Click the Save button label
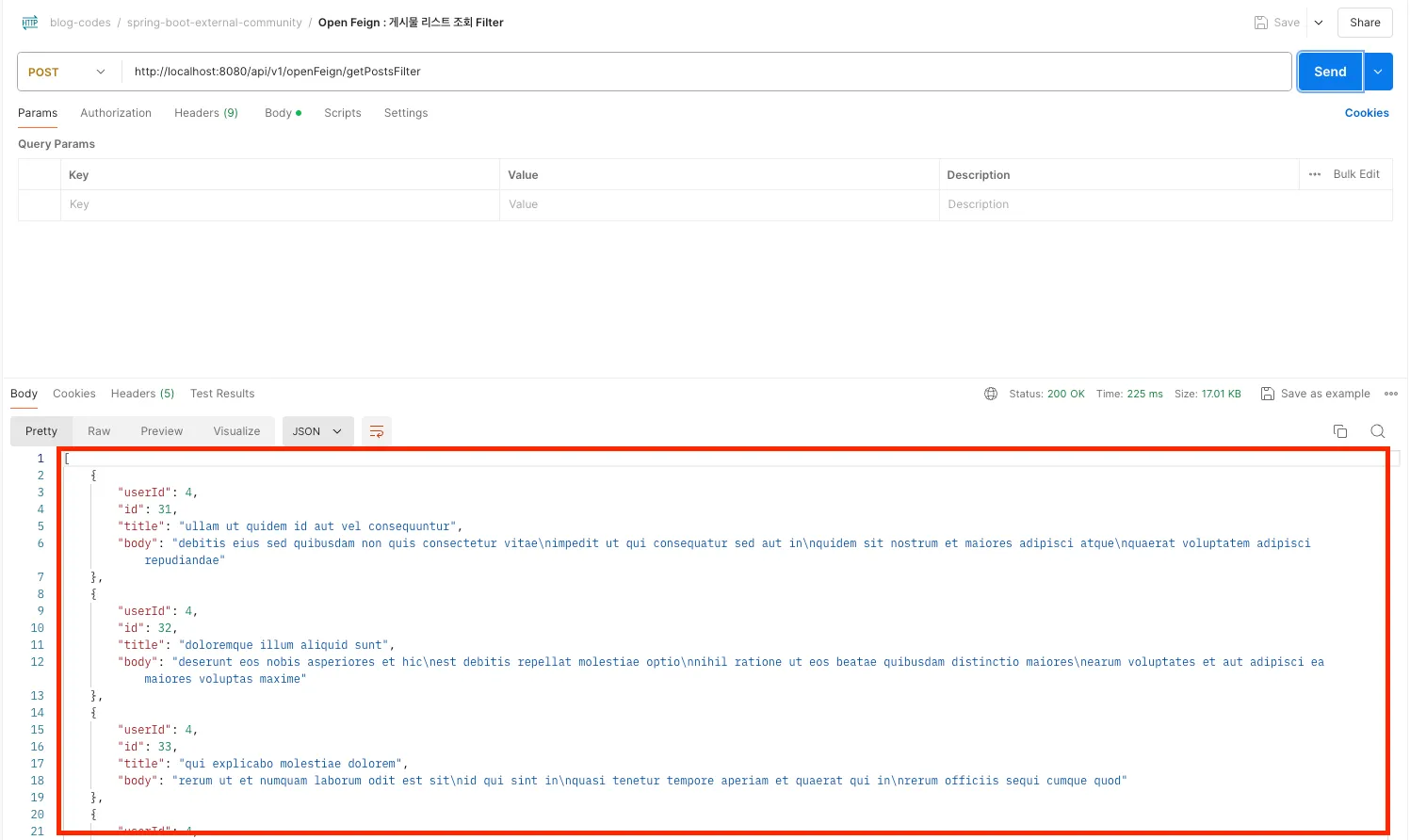The width and height of the screenshot is (1410, 840). click(1287, 23)
